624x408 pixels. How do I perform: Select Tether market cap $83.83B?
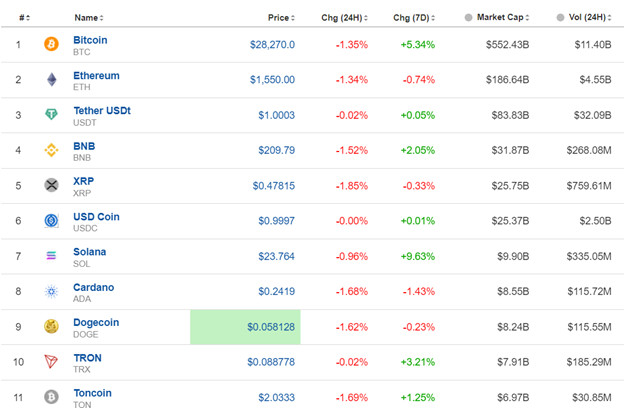click(510, 115)
